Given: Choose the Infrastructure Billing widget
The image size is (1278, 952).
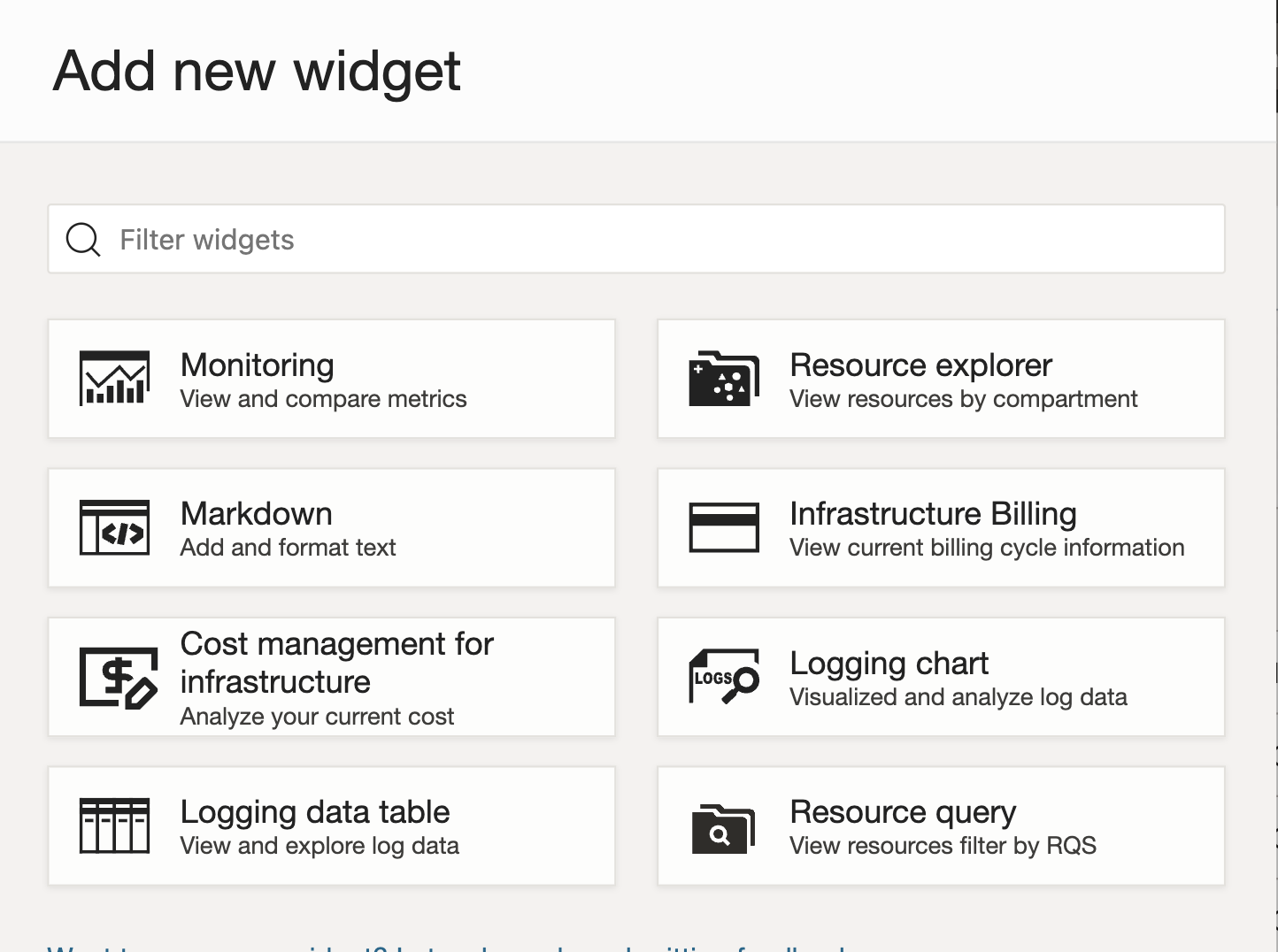Looking at the screenshot, I should pos(941,527).
